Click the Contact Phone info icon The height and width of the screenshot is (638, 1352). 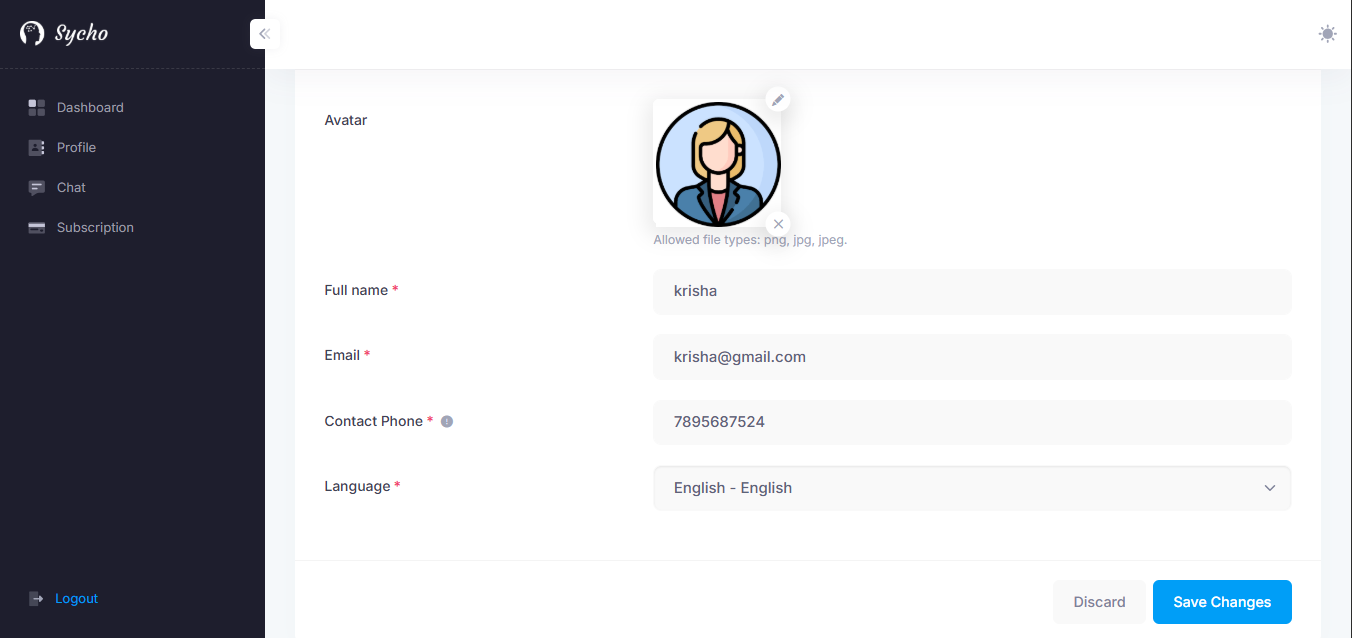coord(447,422)
